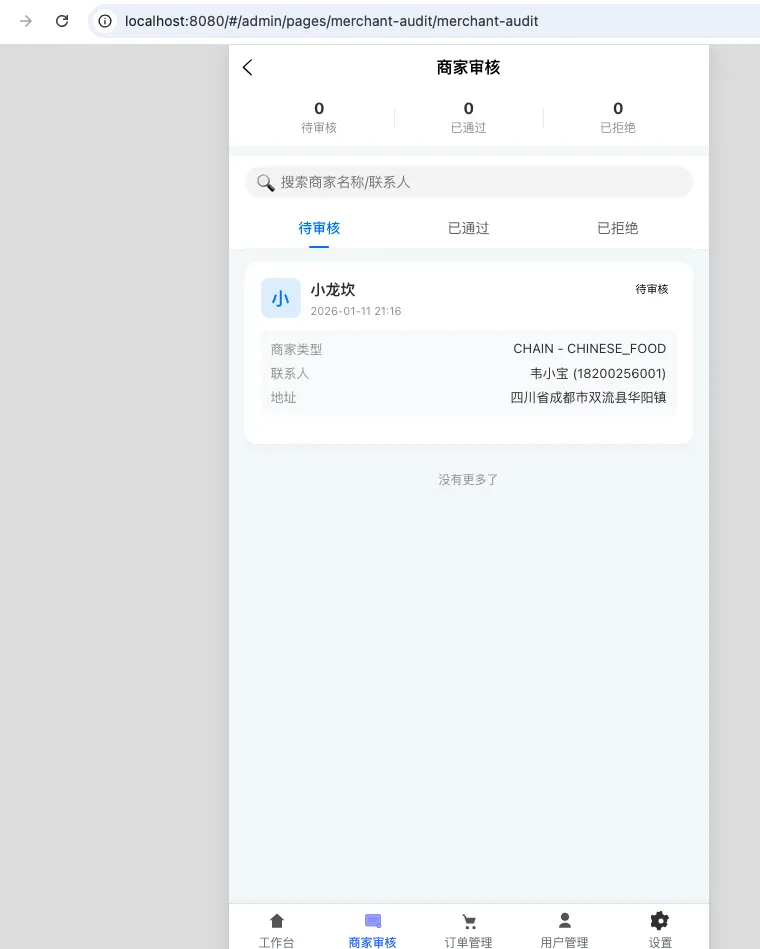Click the browser URL address bar
Screen dimensions: 760x949
coord(400,21)
